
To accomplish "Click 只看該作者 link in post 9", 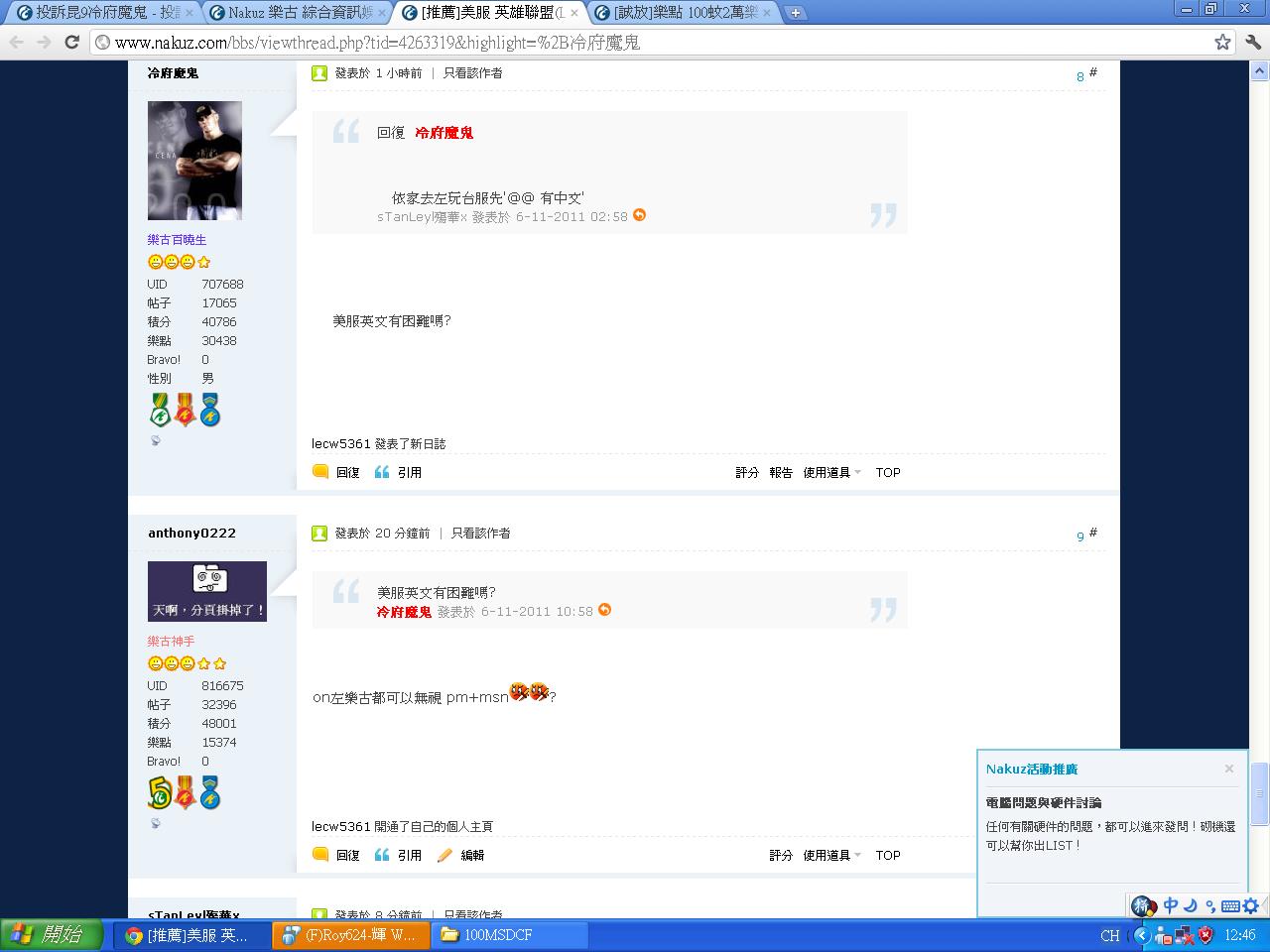I will pyautogui.click(x=480, y=534).
